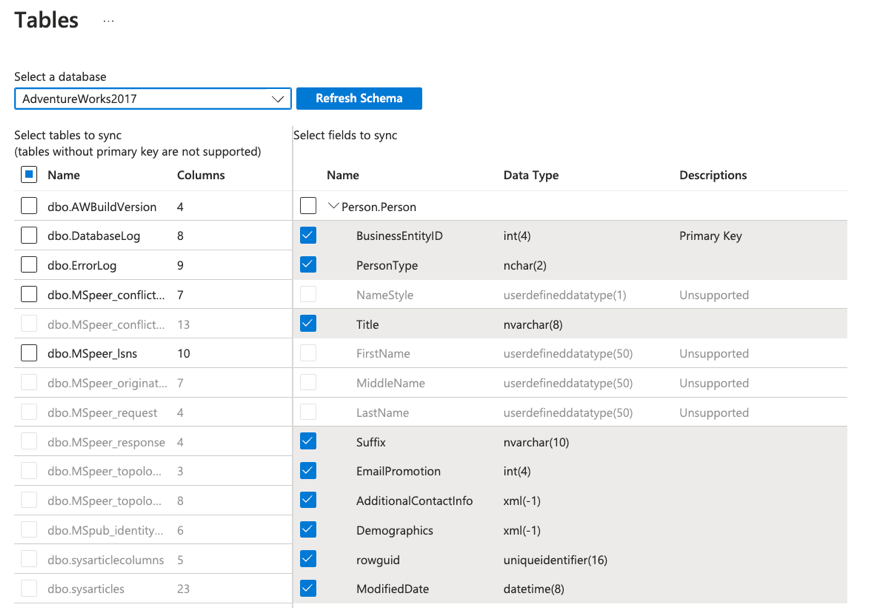Click the dbo.sysarticles row text
Image resolution: width=883 pixels, height=608 pixels.
click(86, 589)
